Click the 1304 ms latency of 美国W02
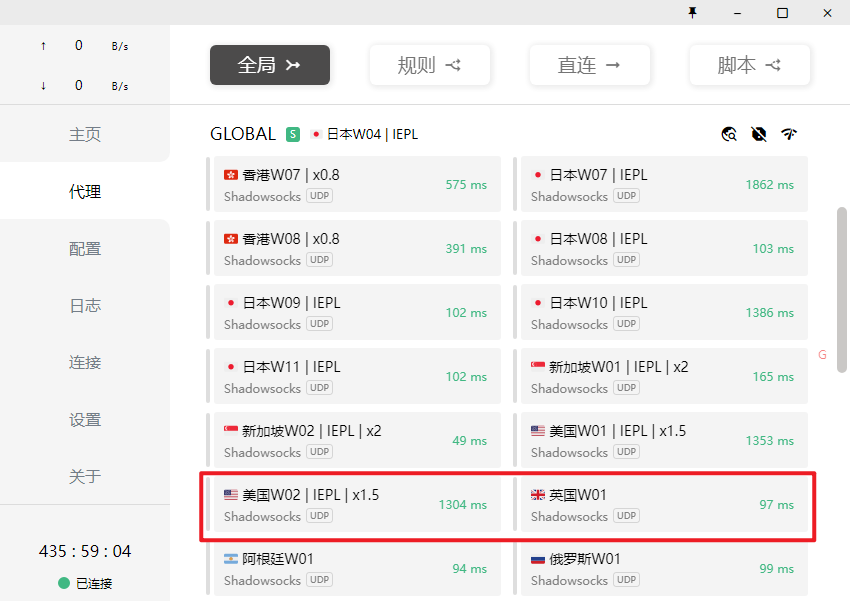The width and height of the screenshot is (850, 601). 462,505
